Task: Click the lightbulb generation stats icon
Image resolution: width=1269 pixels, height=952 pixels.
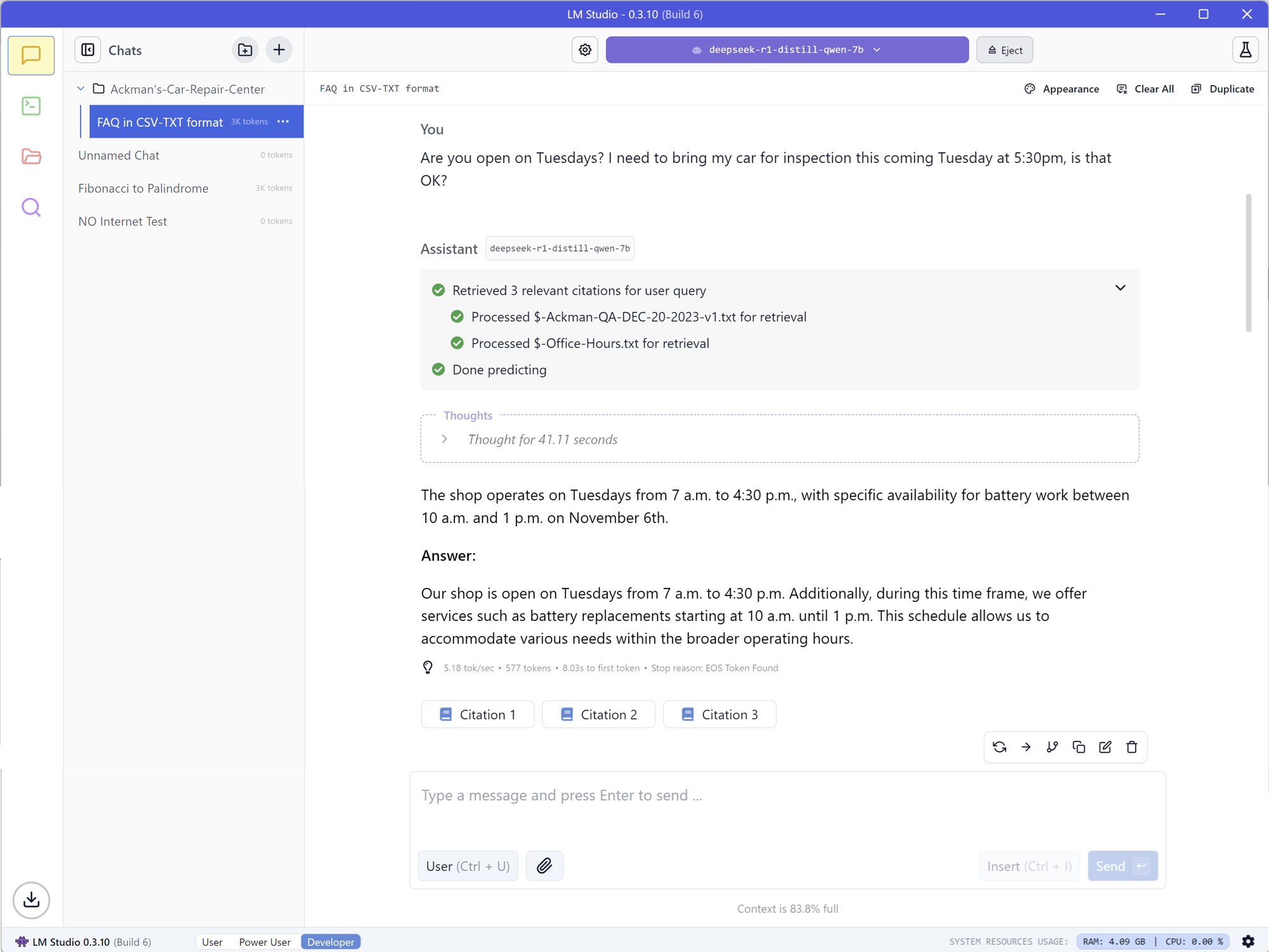Action: 428,667
